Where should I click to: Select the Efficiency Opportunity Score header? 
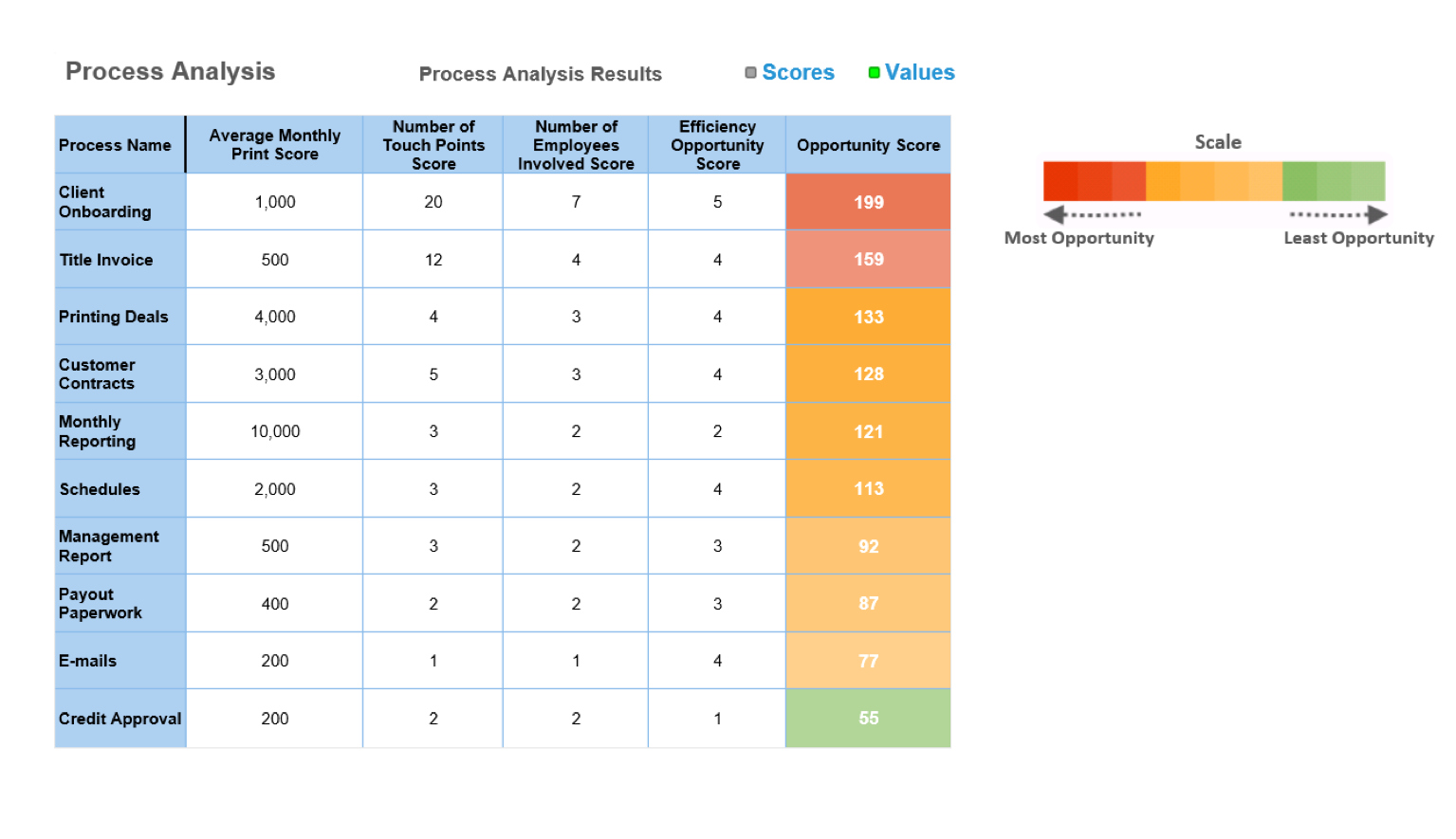(717, 145)
